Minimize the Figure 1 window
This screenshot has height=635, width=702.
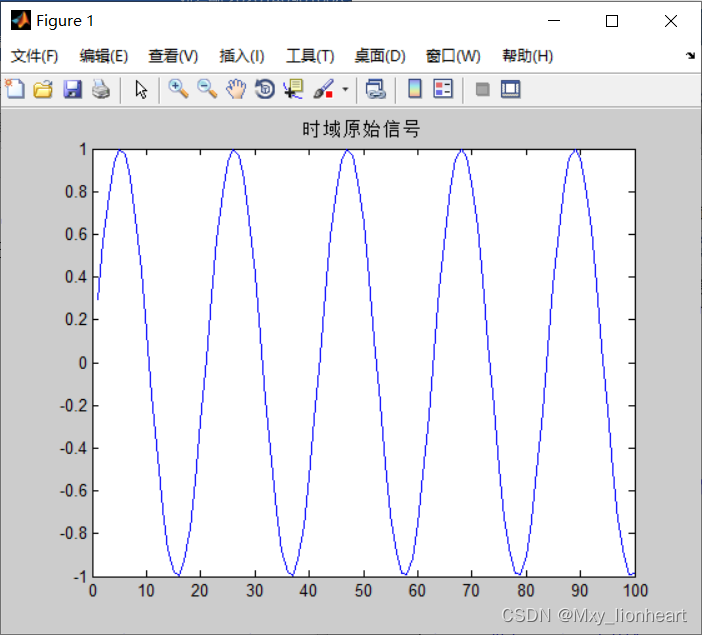click(x=554, y=21)
